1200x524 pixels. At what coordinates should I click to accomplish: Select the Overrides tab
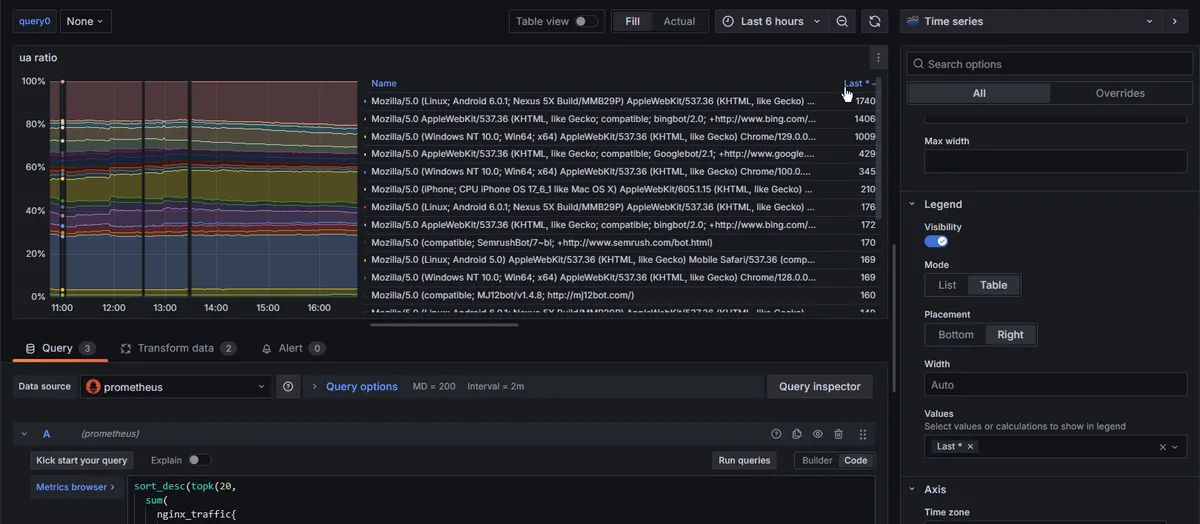(x=1119, y=93)
